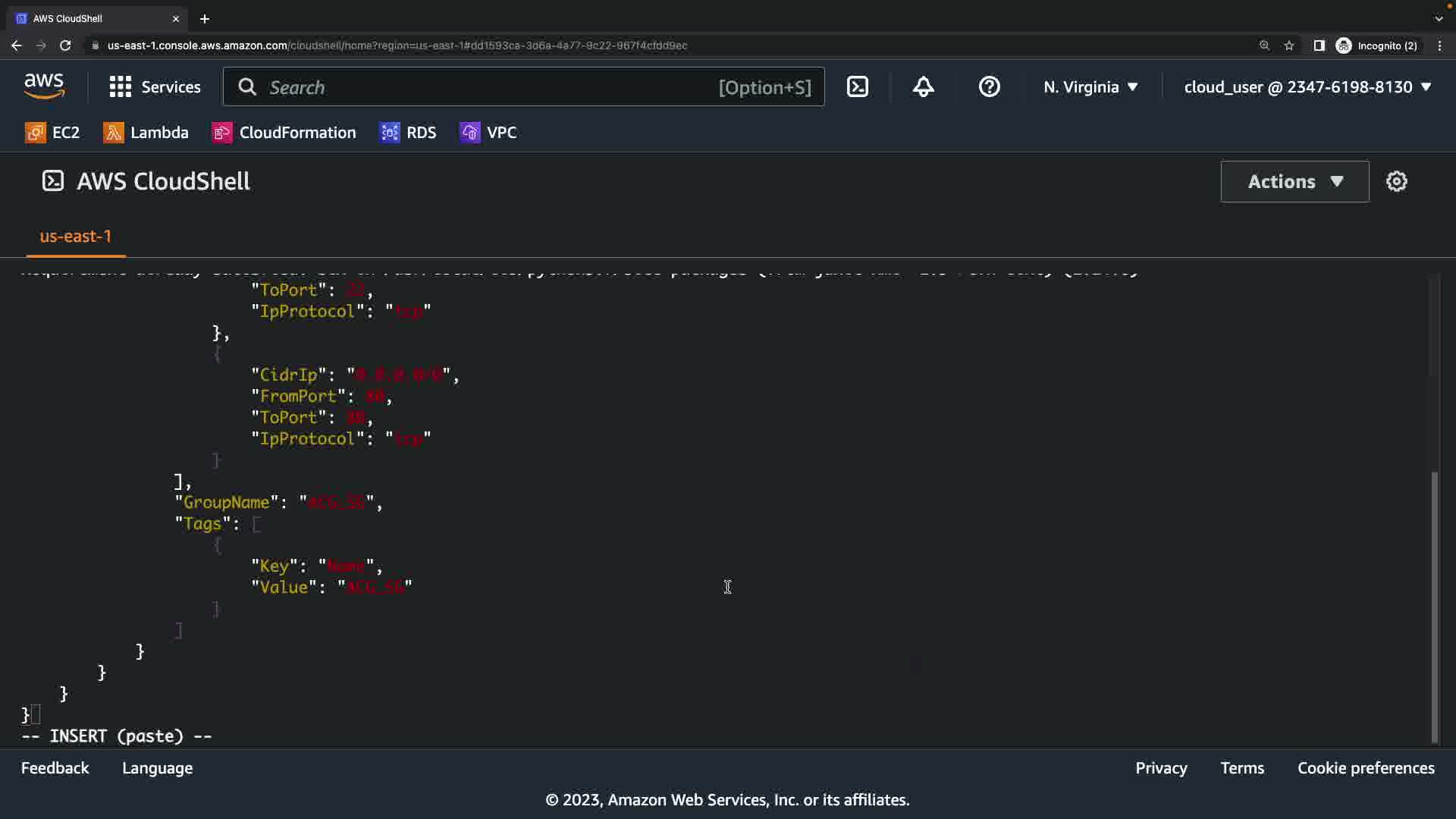Open RDS favorites shortcut

[408, 133]
